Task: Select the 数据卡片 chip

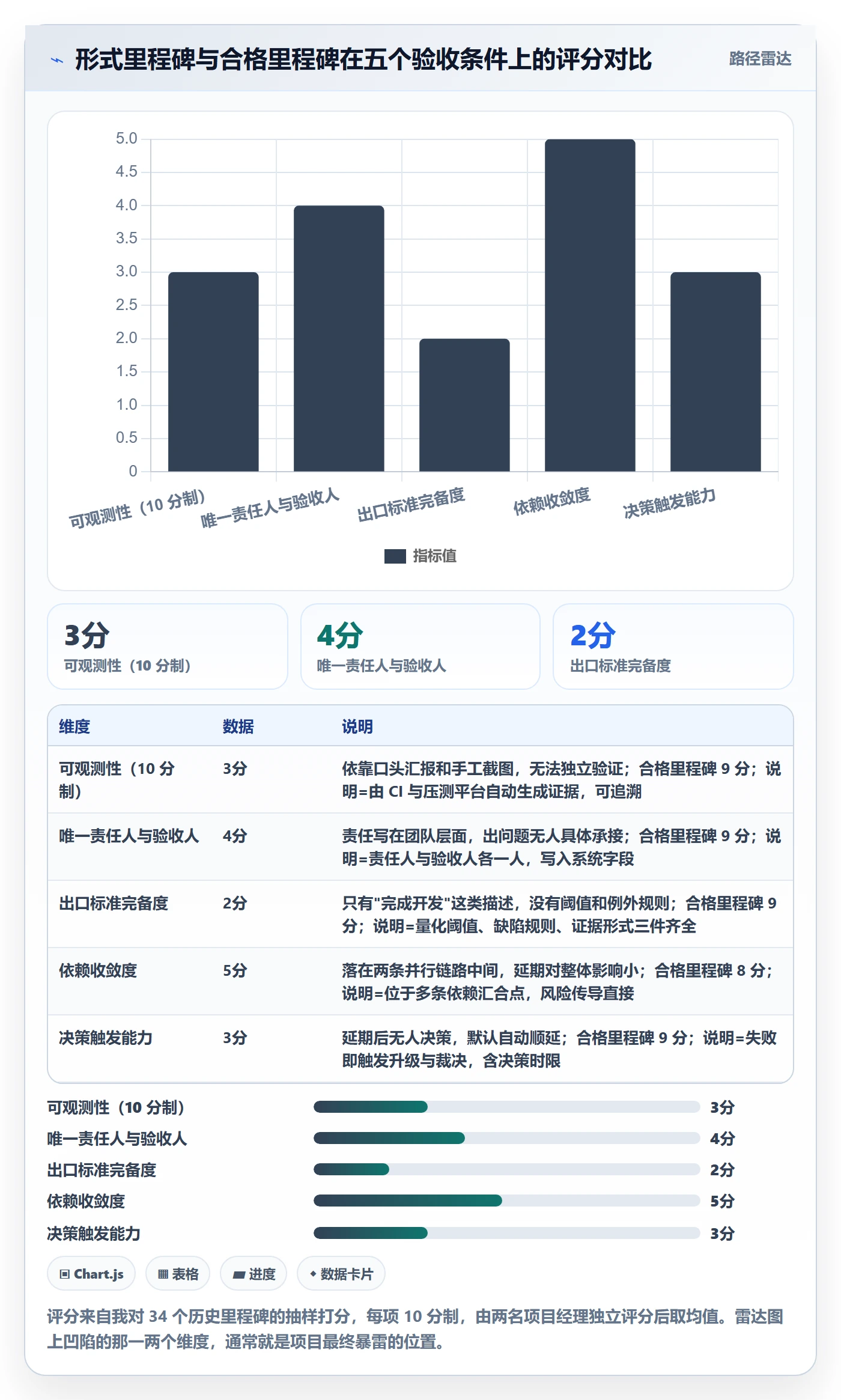Action: pos(341,1274)
